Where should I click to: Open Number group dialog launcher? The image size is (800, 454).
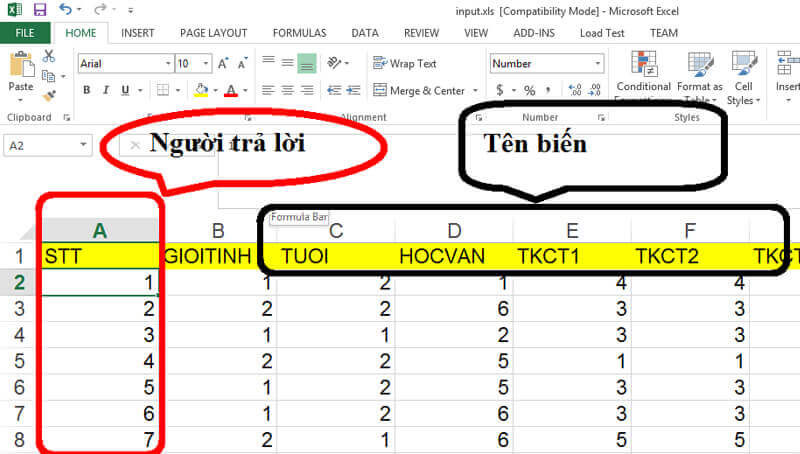[601, 117]
